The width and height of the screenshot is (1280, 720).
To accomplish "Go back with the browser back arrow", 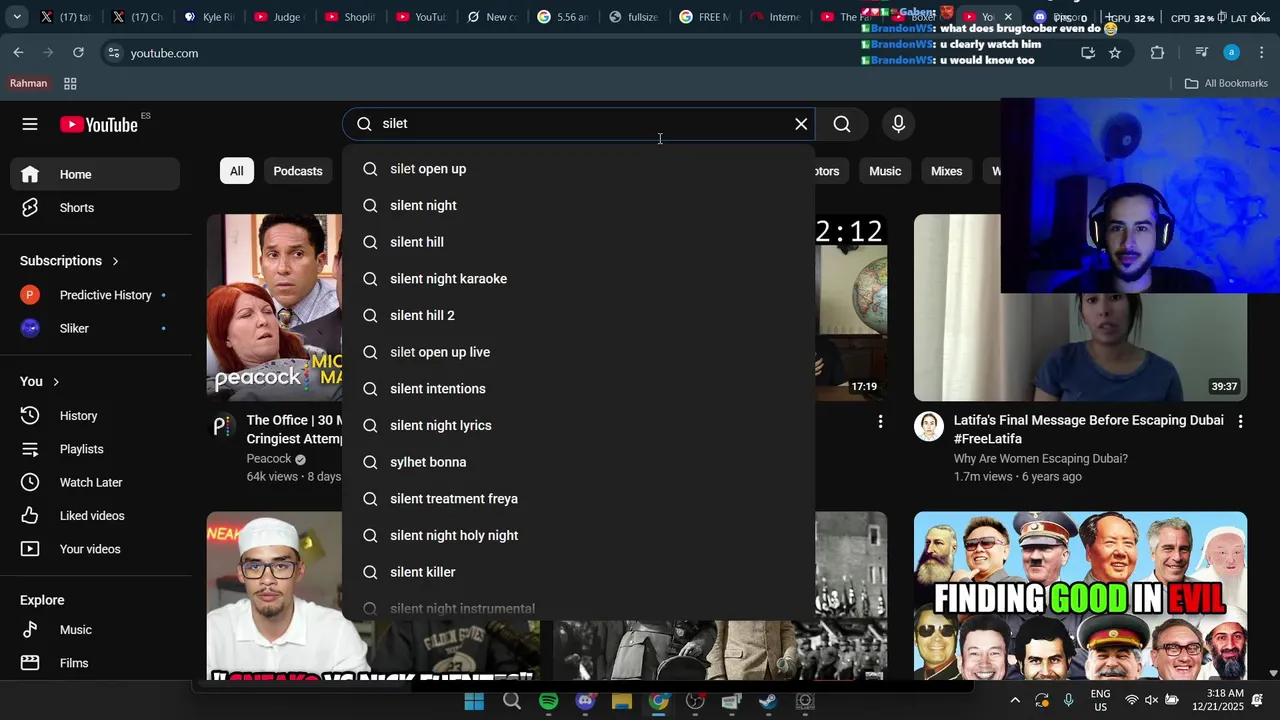I will (19, 53).
